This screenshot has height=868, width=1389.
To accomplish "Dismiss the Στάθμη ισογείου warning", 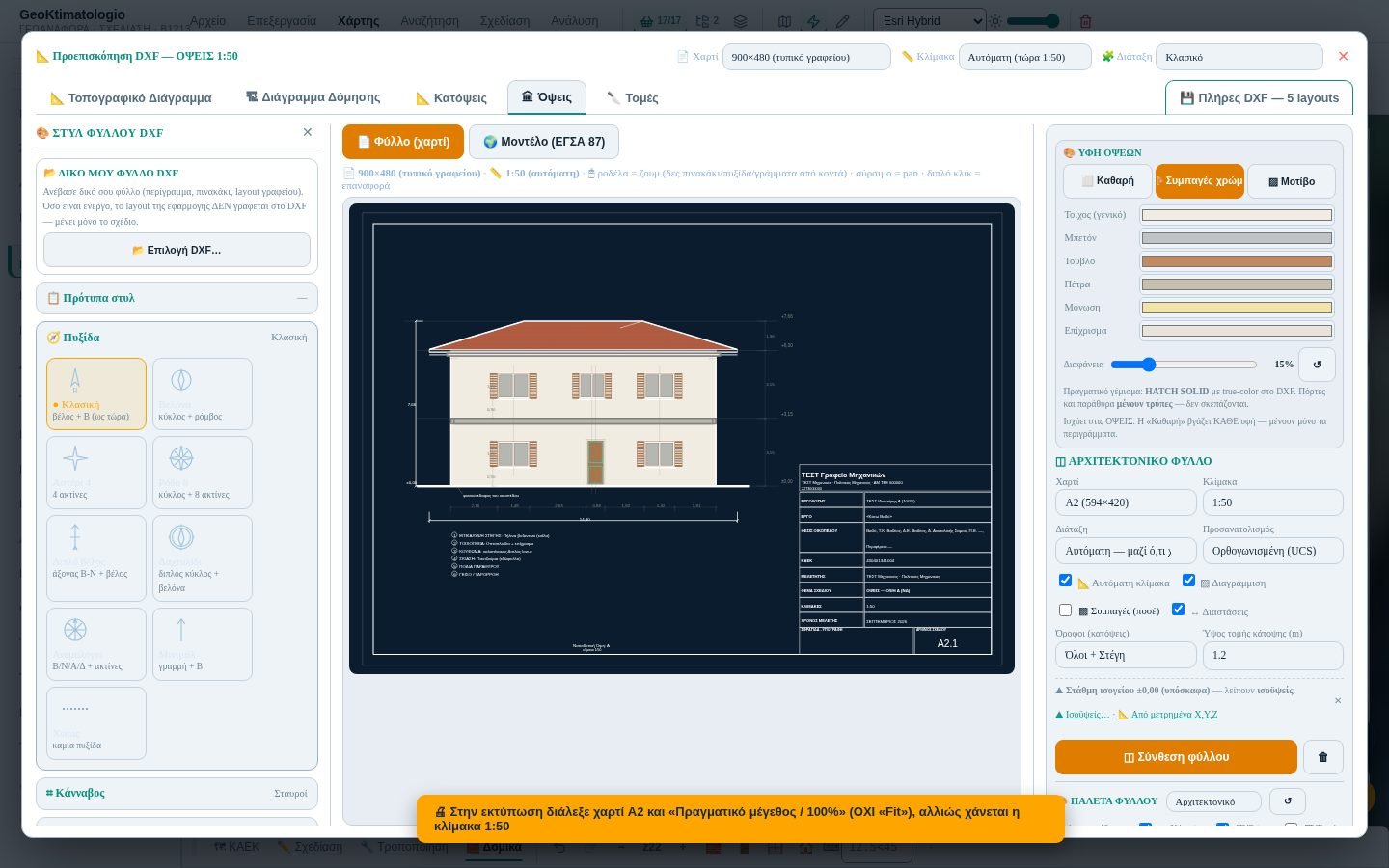I will tap(1338, 700).
